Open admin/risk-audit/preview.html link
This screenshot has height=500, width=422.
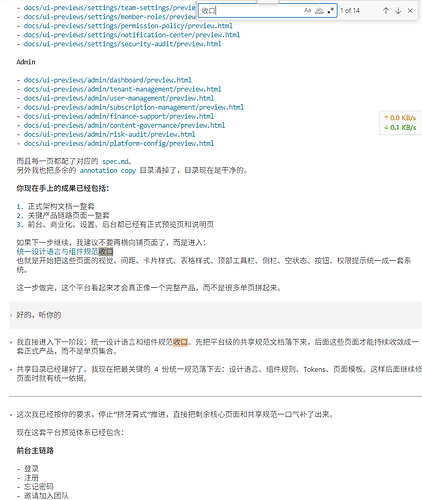109,134
